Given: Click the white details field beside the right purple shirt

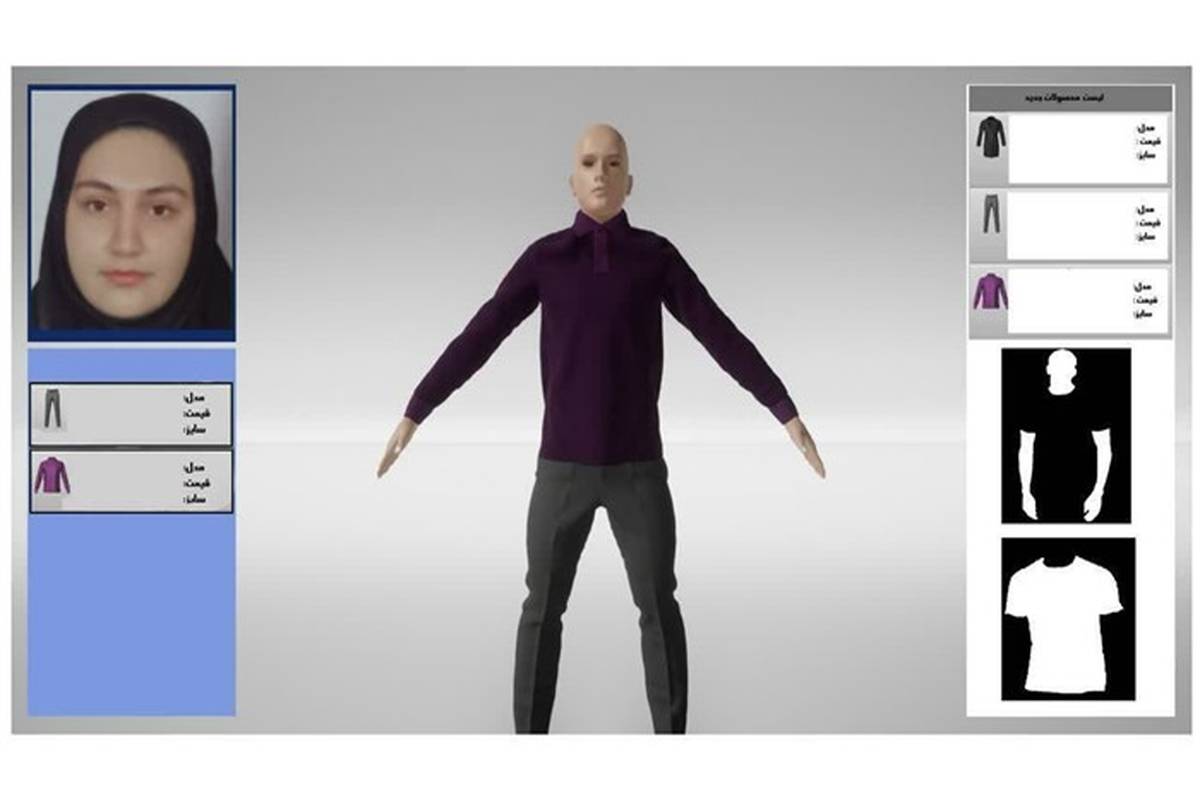Looking at the screenshot, I should tap(1070, 302).
